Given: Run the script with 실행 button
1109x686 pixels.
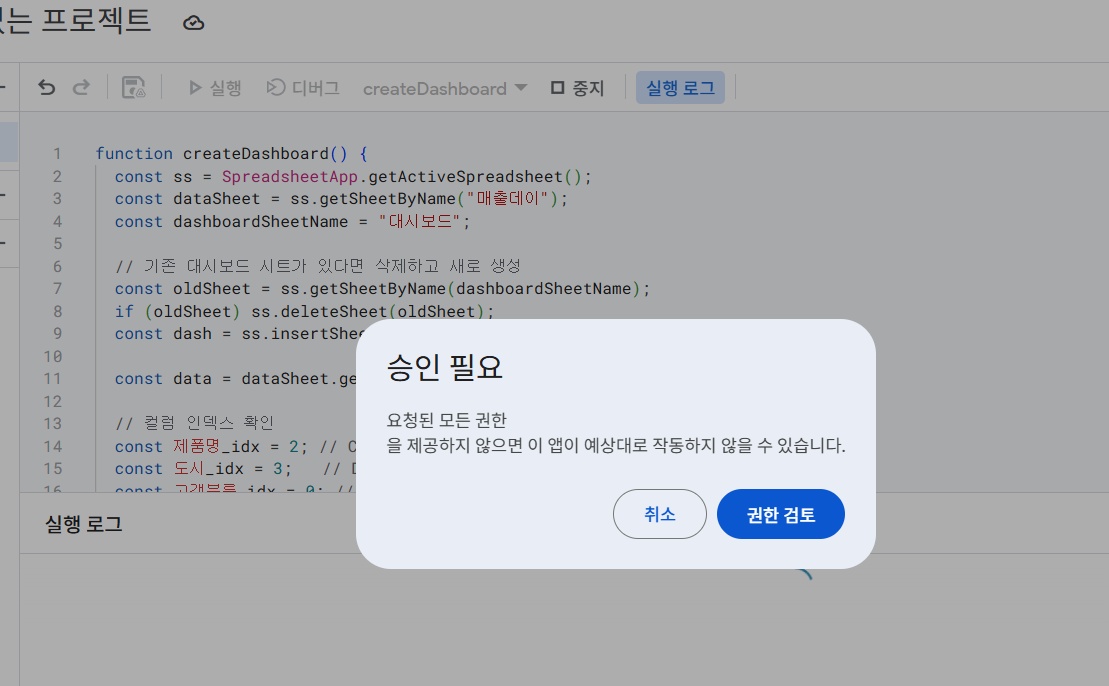Looking at the screenshot, I should pyautogui.click(x=215, y=88).
